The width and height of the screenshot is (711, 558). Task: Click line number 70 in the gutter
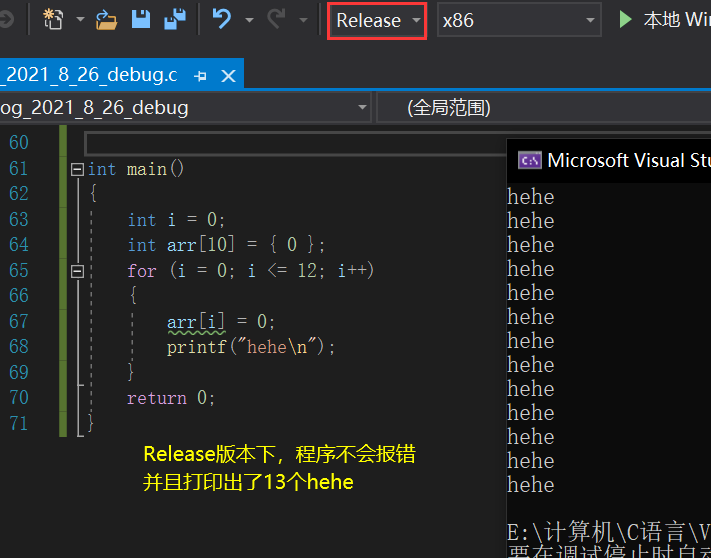[x=19, y=398]
